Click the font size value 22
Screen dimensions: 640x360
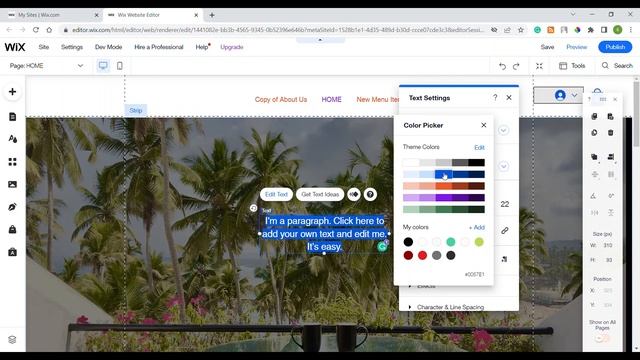pos(505,204)
